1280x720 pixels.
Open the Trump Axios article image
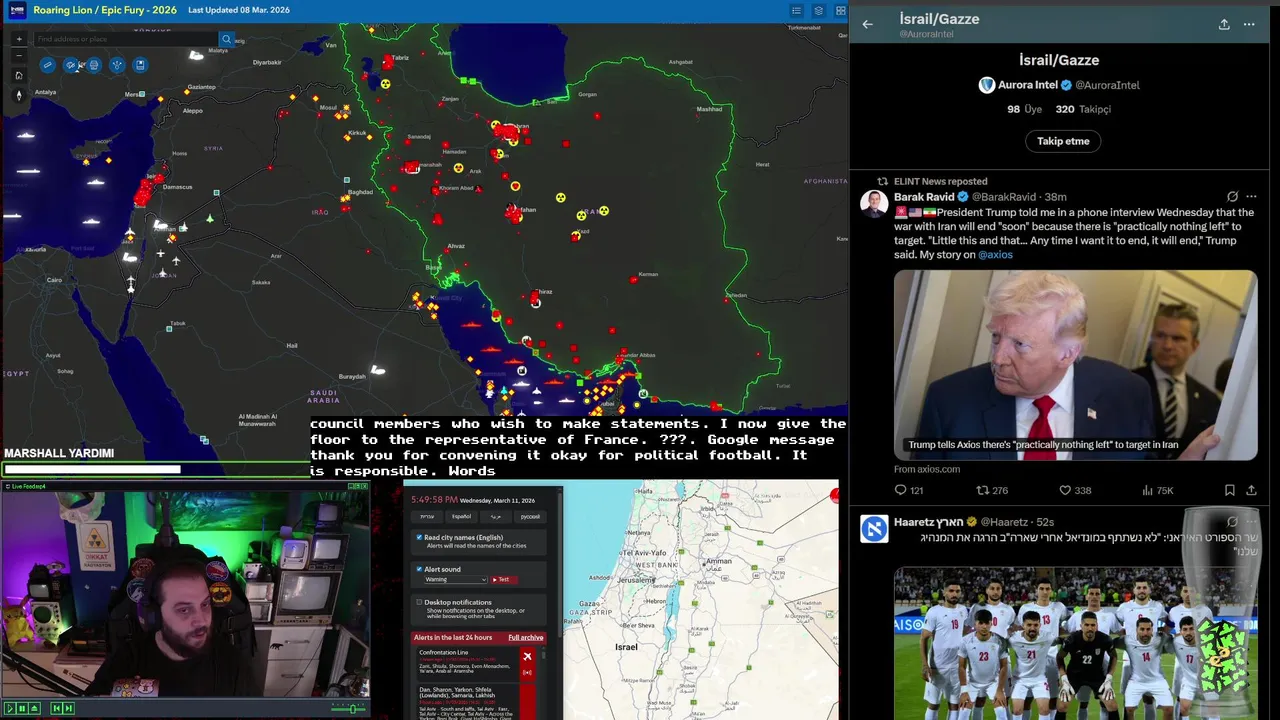(x=1075, y=365)
